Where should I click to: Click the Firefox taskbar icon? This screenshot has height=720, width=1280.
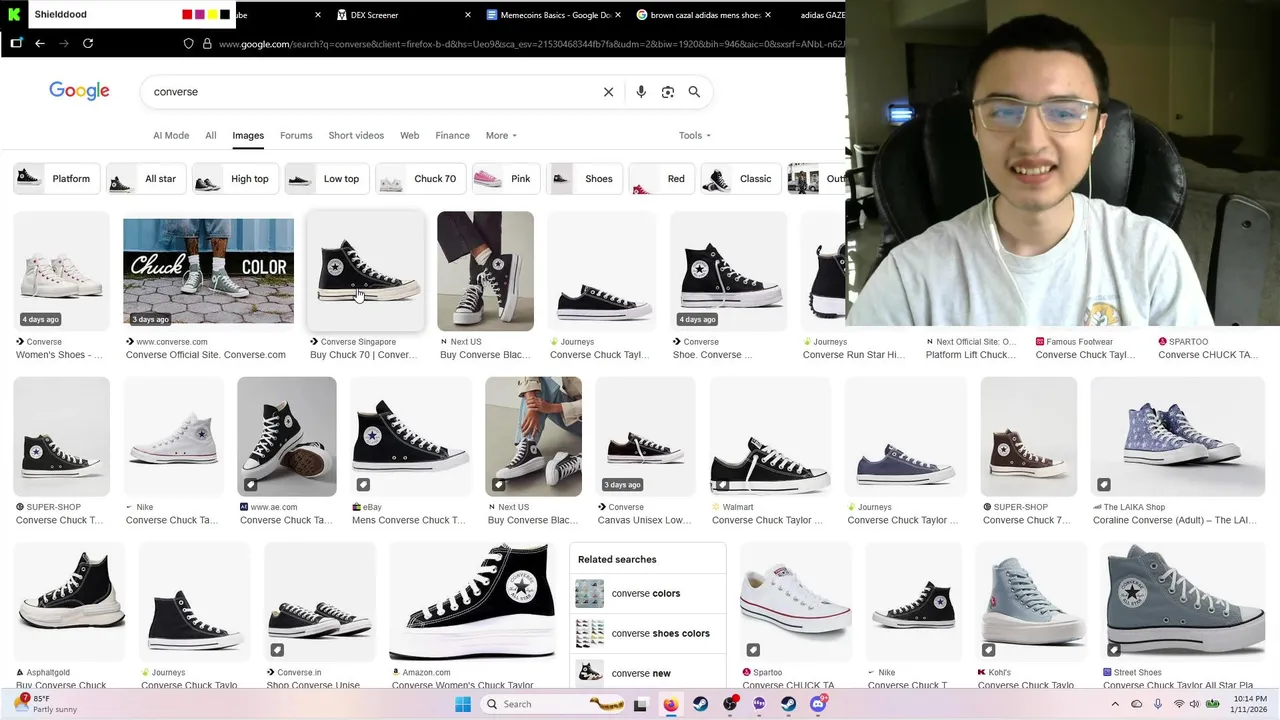tap(670, 704)
